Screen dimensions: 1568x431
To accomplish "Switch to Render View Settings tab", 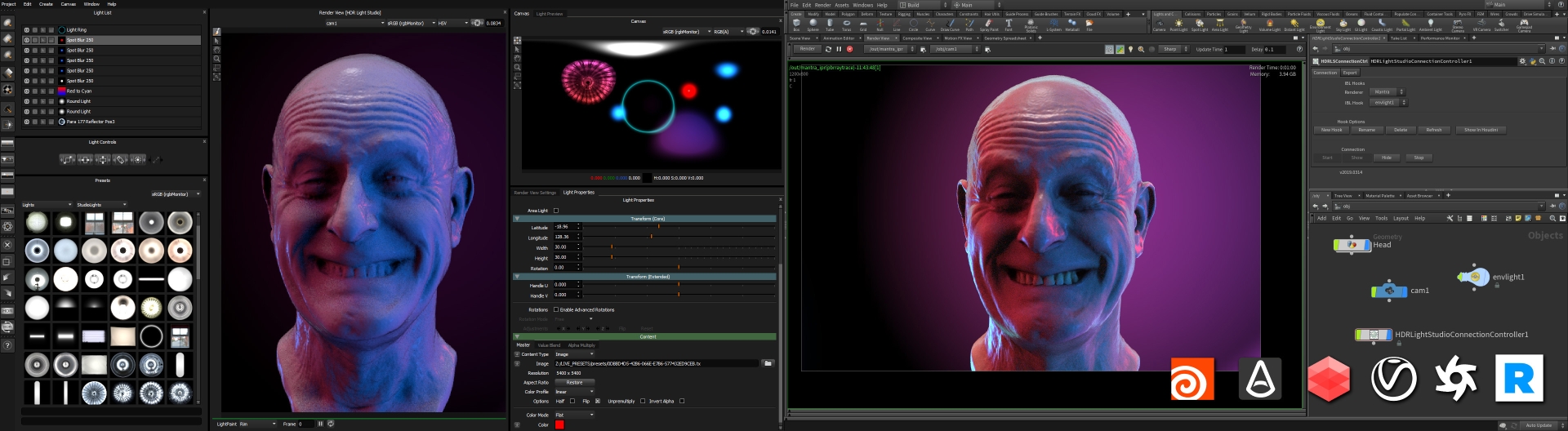I will tap(535, 193).
